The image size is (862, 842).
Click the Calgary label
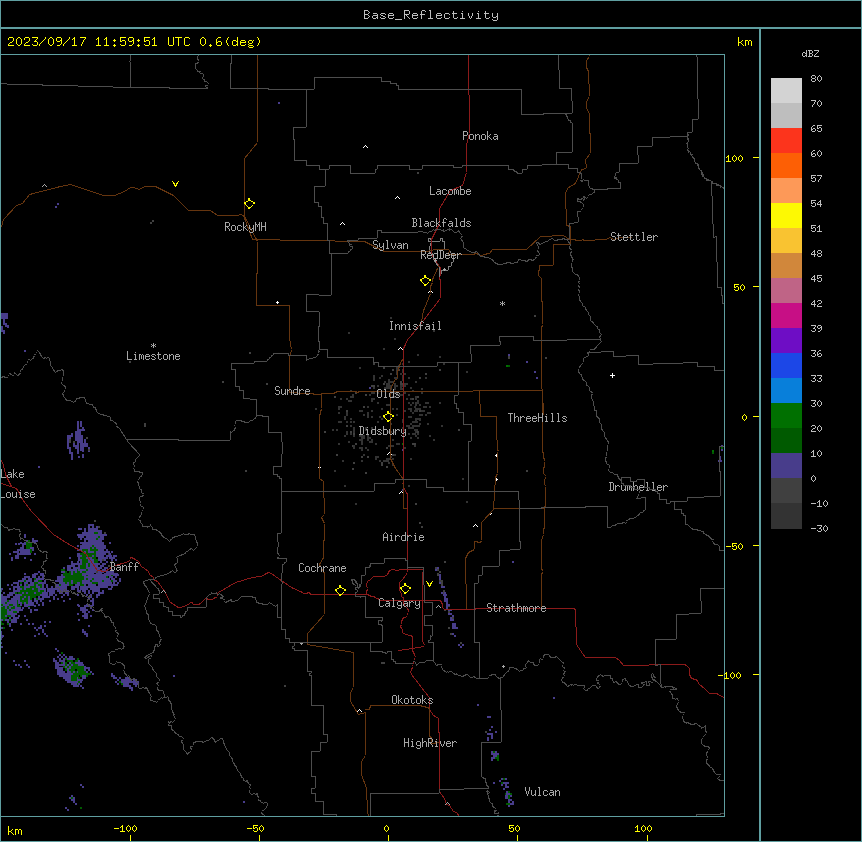coord(399,603)
